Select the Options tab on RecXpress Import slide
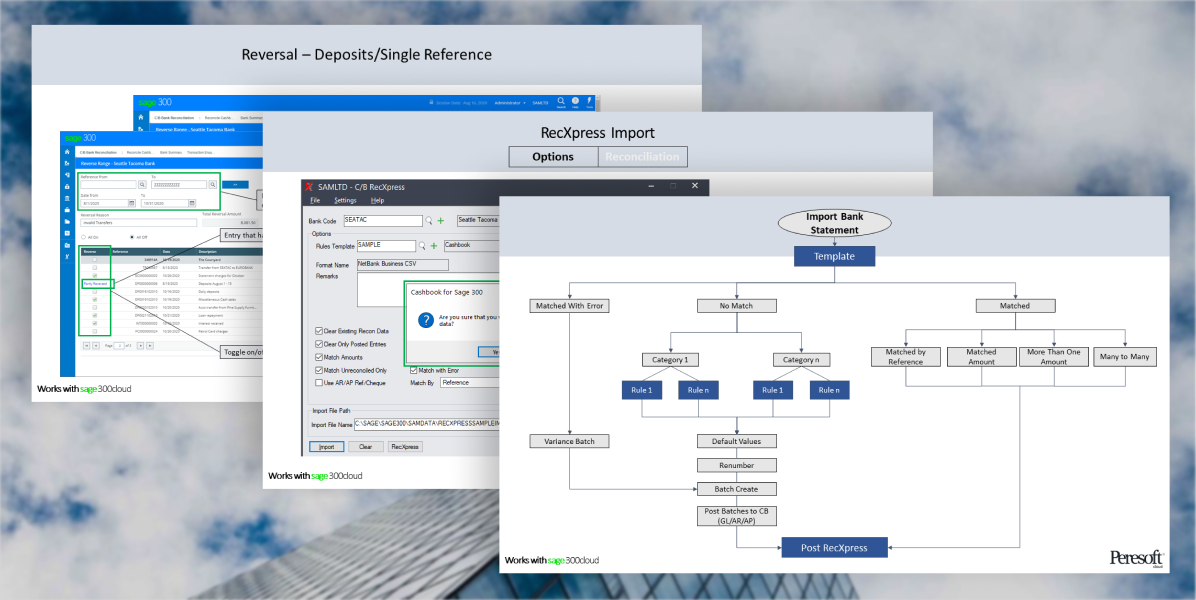This screenshot has width=1196, height=600. (553, 156)
